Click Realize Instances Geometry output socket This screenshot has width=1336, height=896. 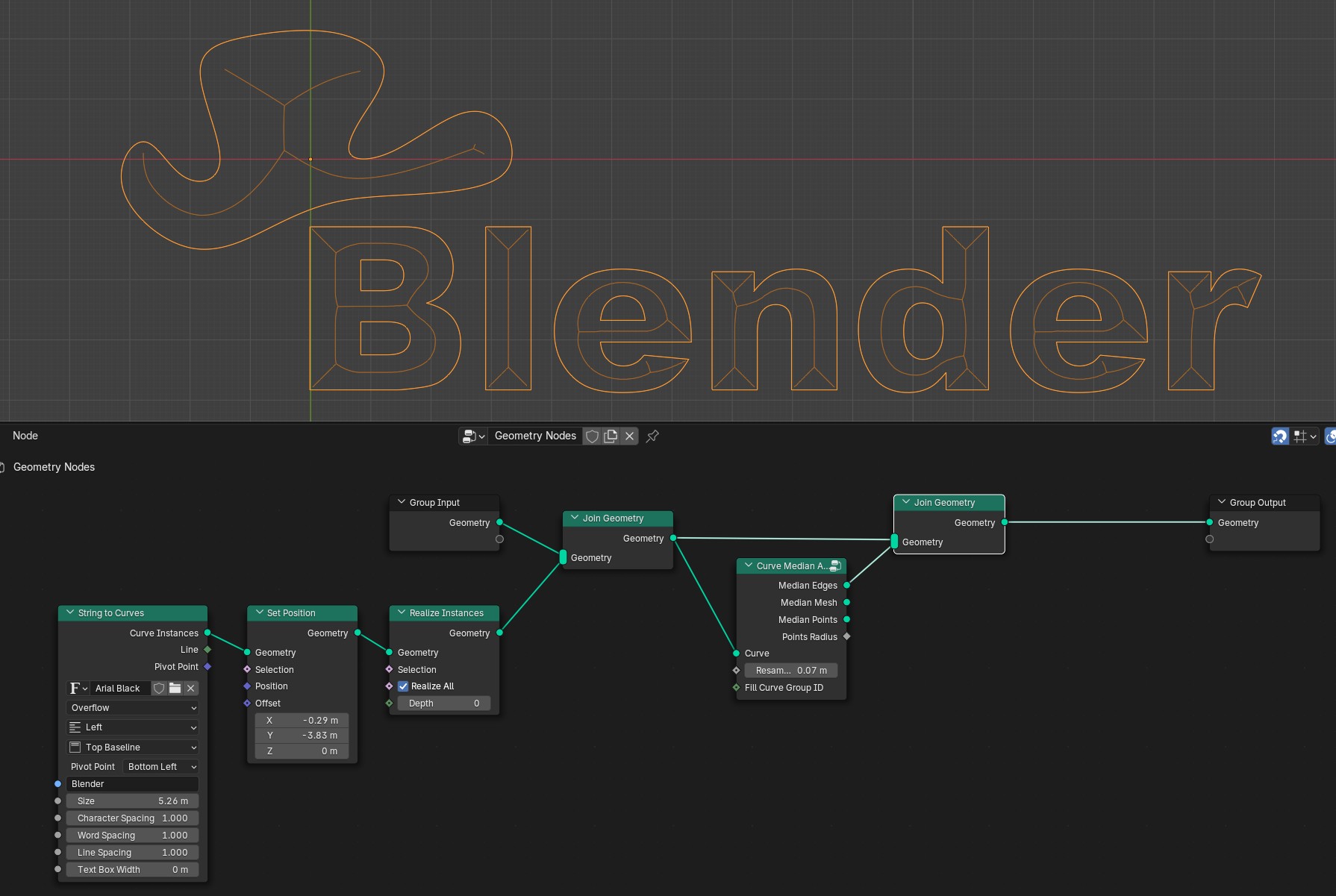point(499,633)
